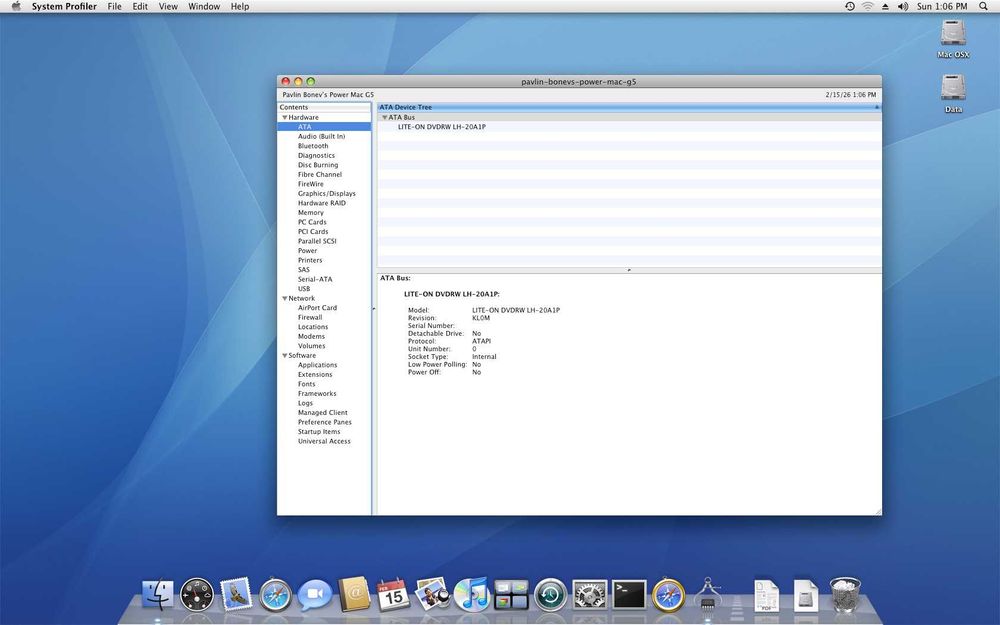This screenshot has height=625, width=1000.
Task: Select Startup Items category
Action: pos(319,432)
